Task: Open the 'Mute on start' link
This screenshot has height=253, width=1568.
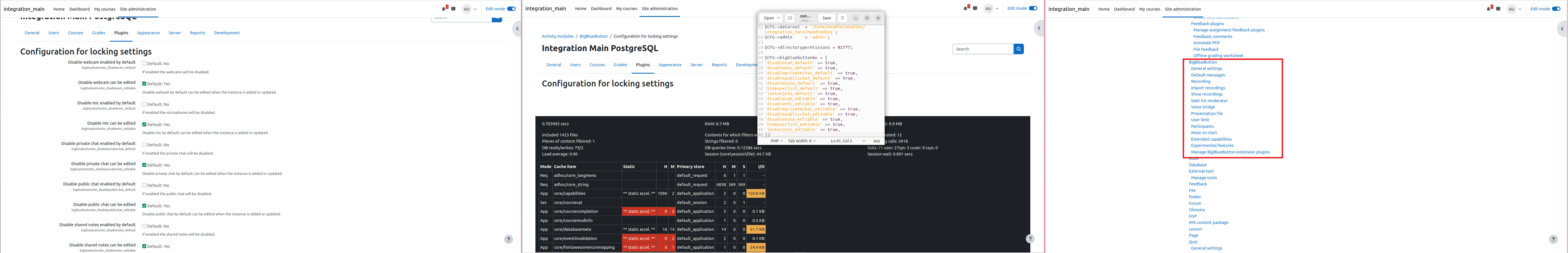Action: pos(1204,132)
